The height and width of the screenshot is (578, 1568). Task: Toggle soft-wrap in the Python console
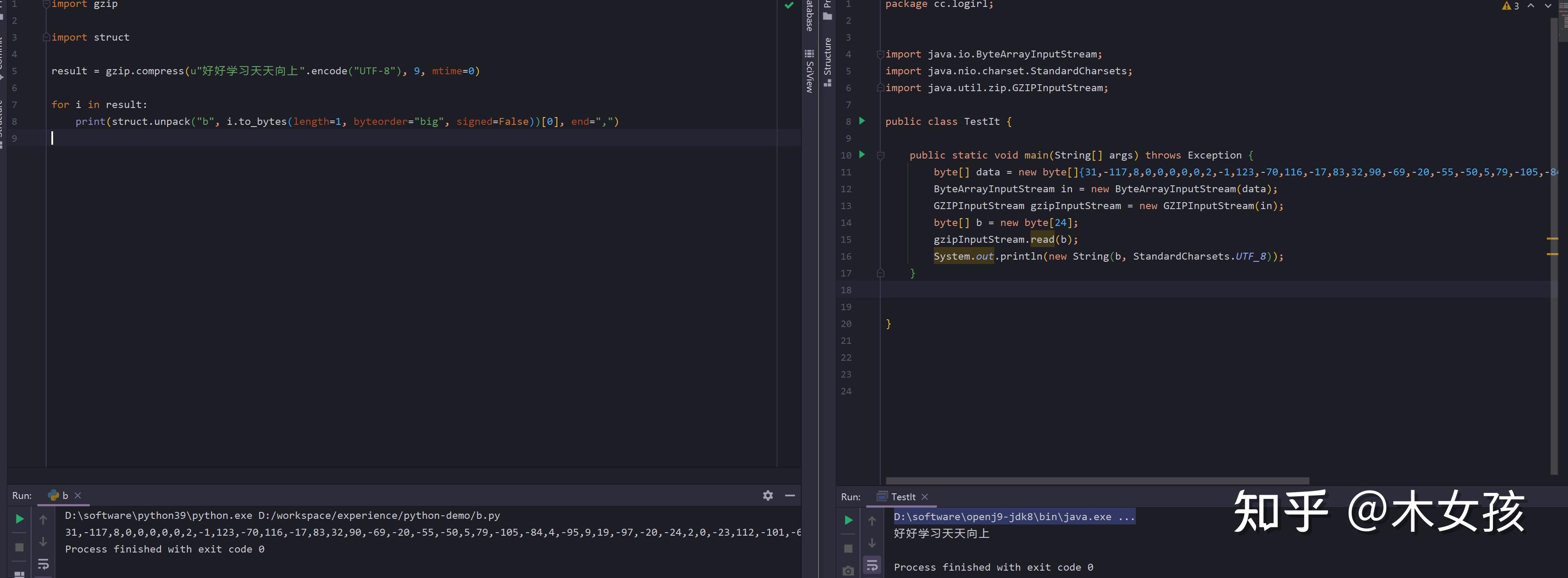tap(43, 565)
